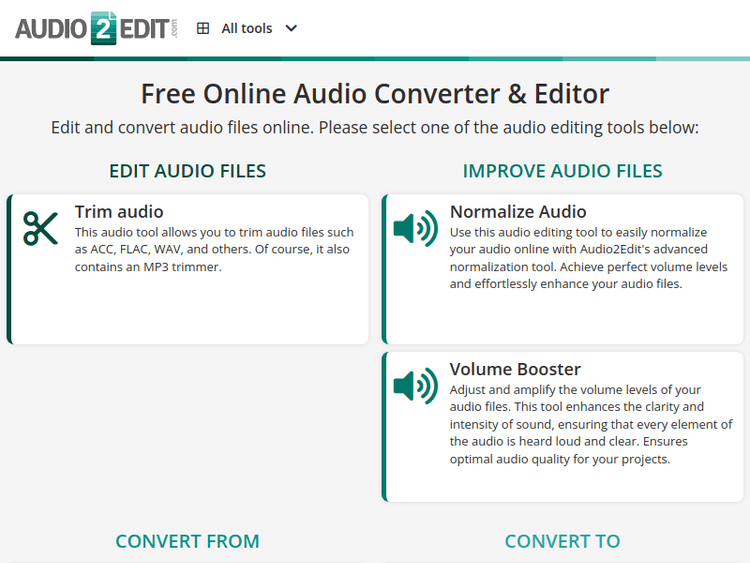The width and height of the screenshot is (750, 563).
Task: Open the All tools menu
Action: tap(247, 29)
